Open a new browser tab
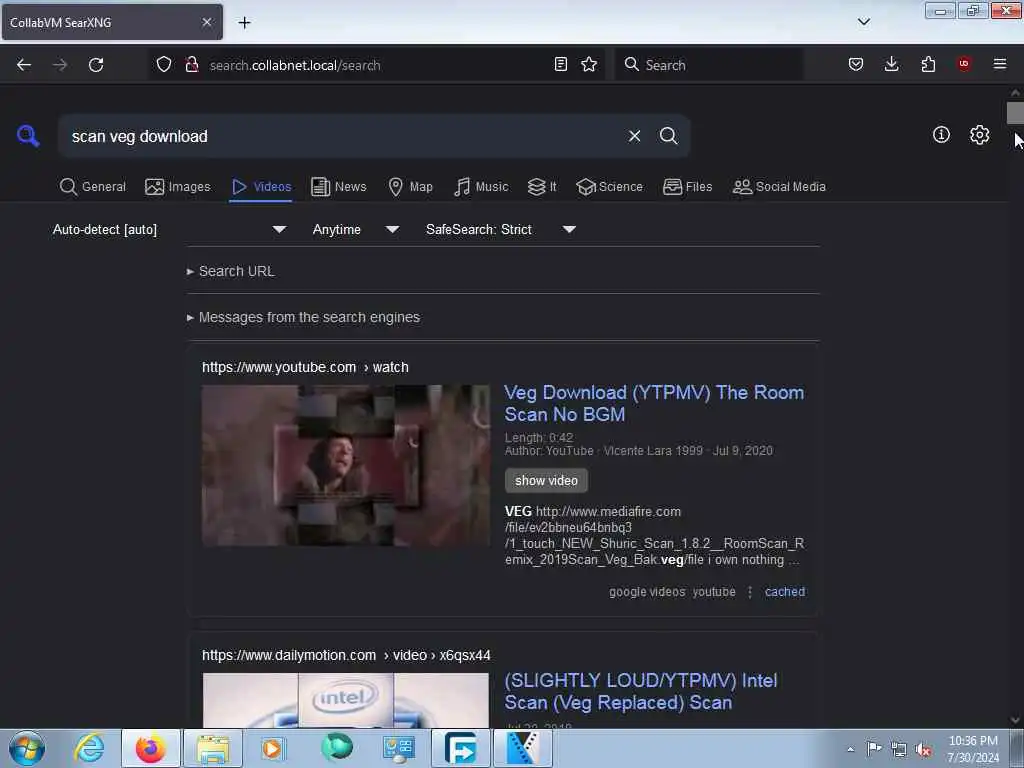 (244, 23)
